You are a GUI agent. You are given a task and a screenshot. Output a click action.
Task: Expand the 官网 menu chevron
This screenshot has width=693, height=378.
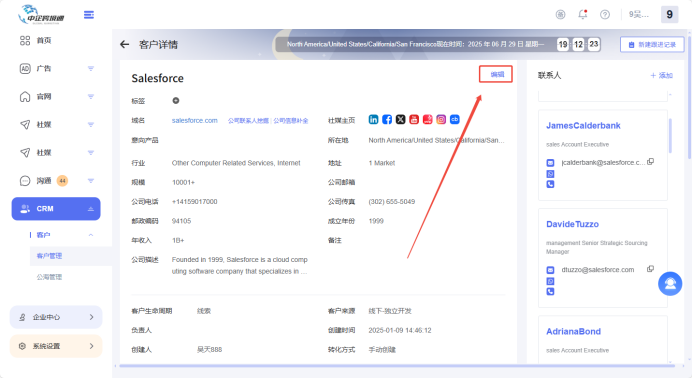pyautogui.click(x=91, y=97)
